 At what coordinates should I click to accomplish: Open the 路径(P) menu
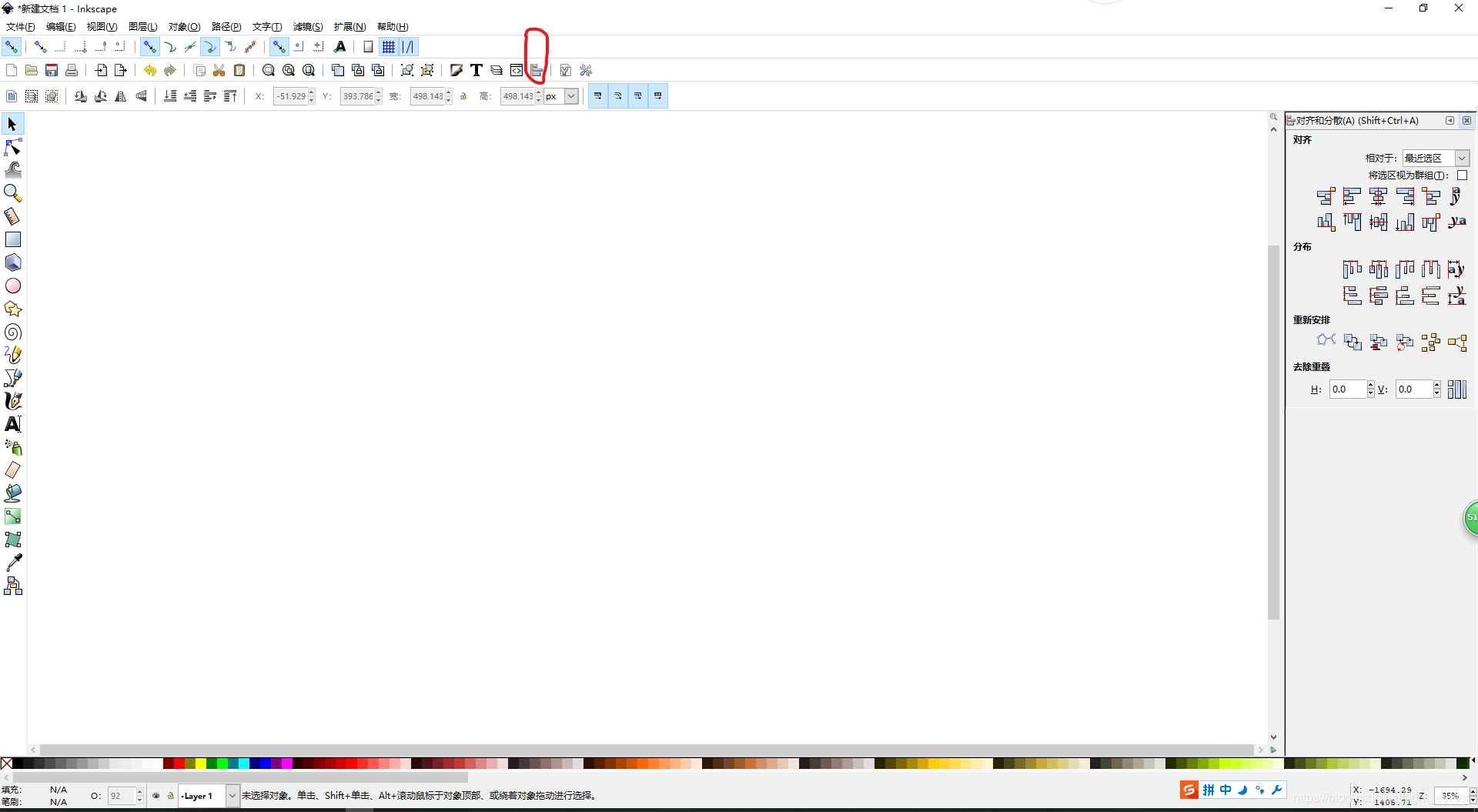tap(226, 26)
